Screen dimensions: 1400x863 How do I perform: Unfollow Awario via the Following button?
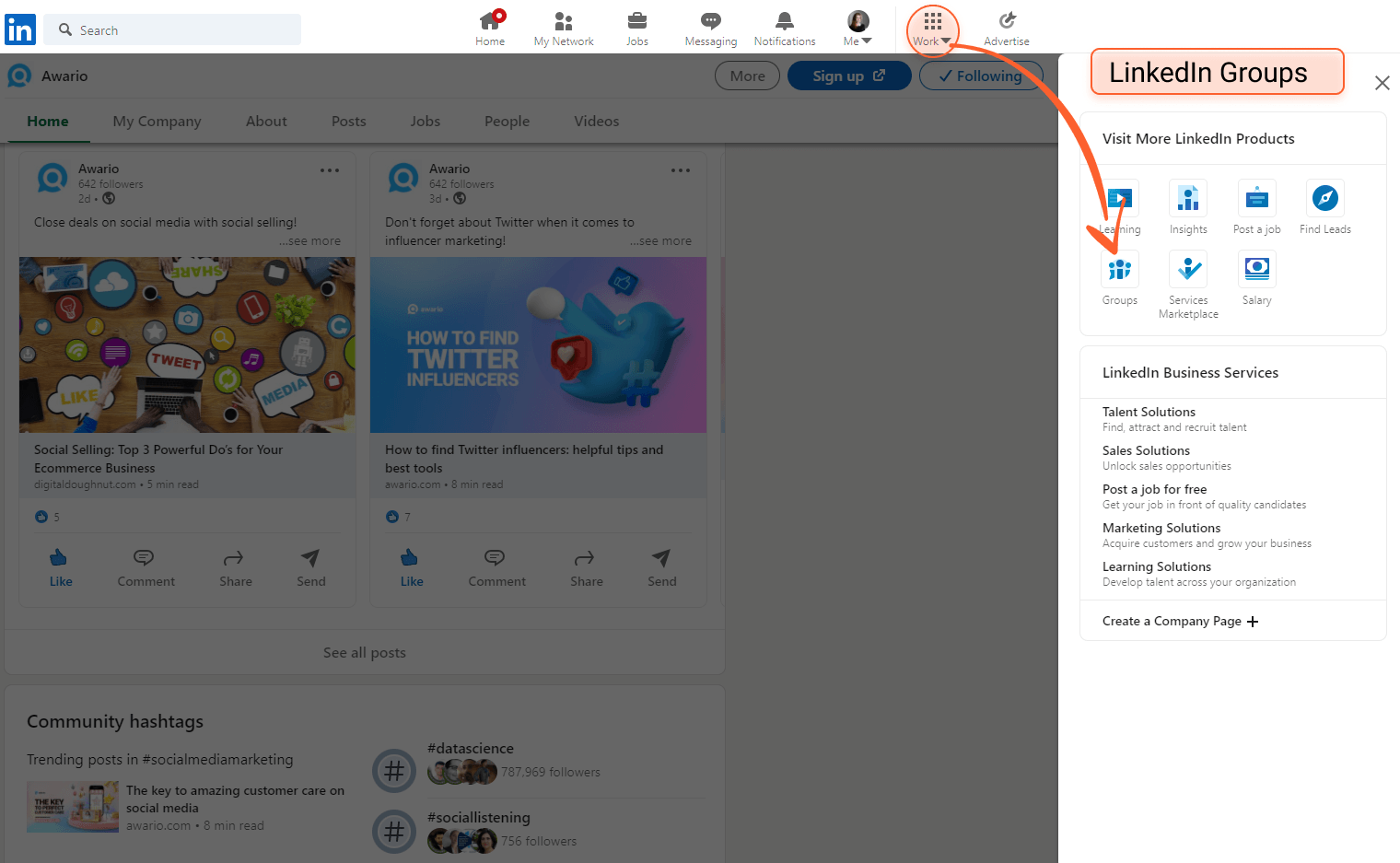tap(981, 76)
